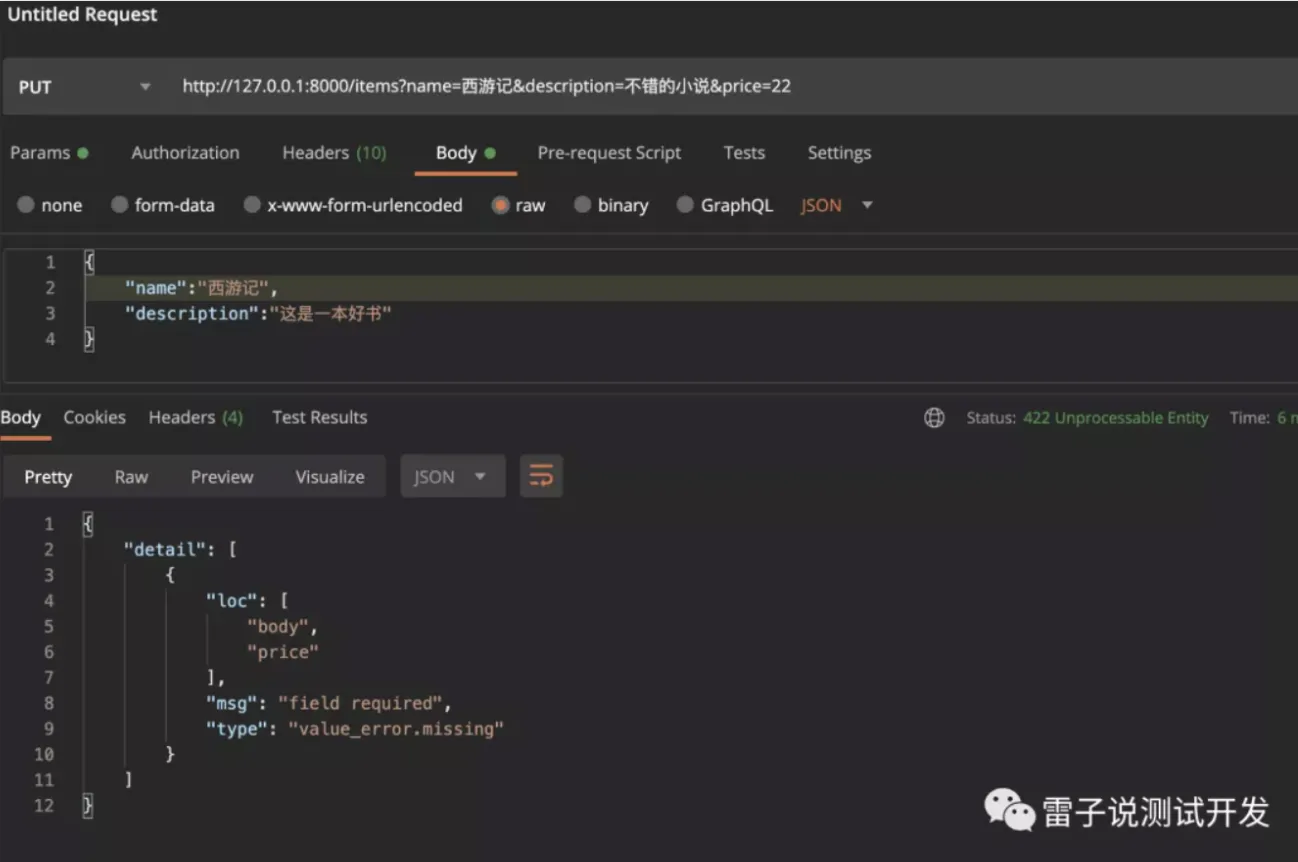Viewport: 1298px width, 862px height.
Task: Open the response Cookies tab
Action: pos(95,418)
